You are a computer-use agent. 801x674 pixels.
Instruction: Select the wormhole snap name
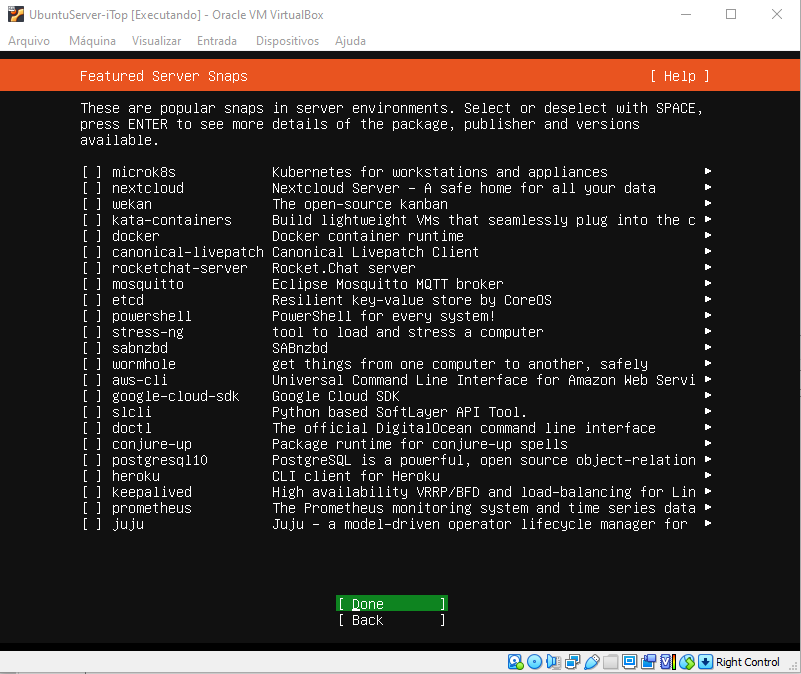[144, 364]
